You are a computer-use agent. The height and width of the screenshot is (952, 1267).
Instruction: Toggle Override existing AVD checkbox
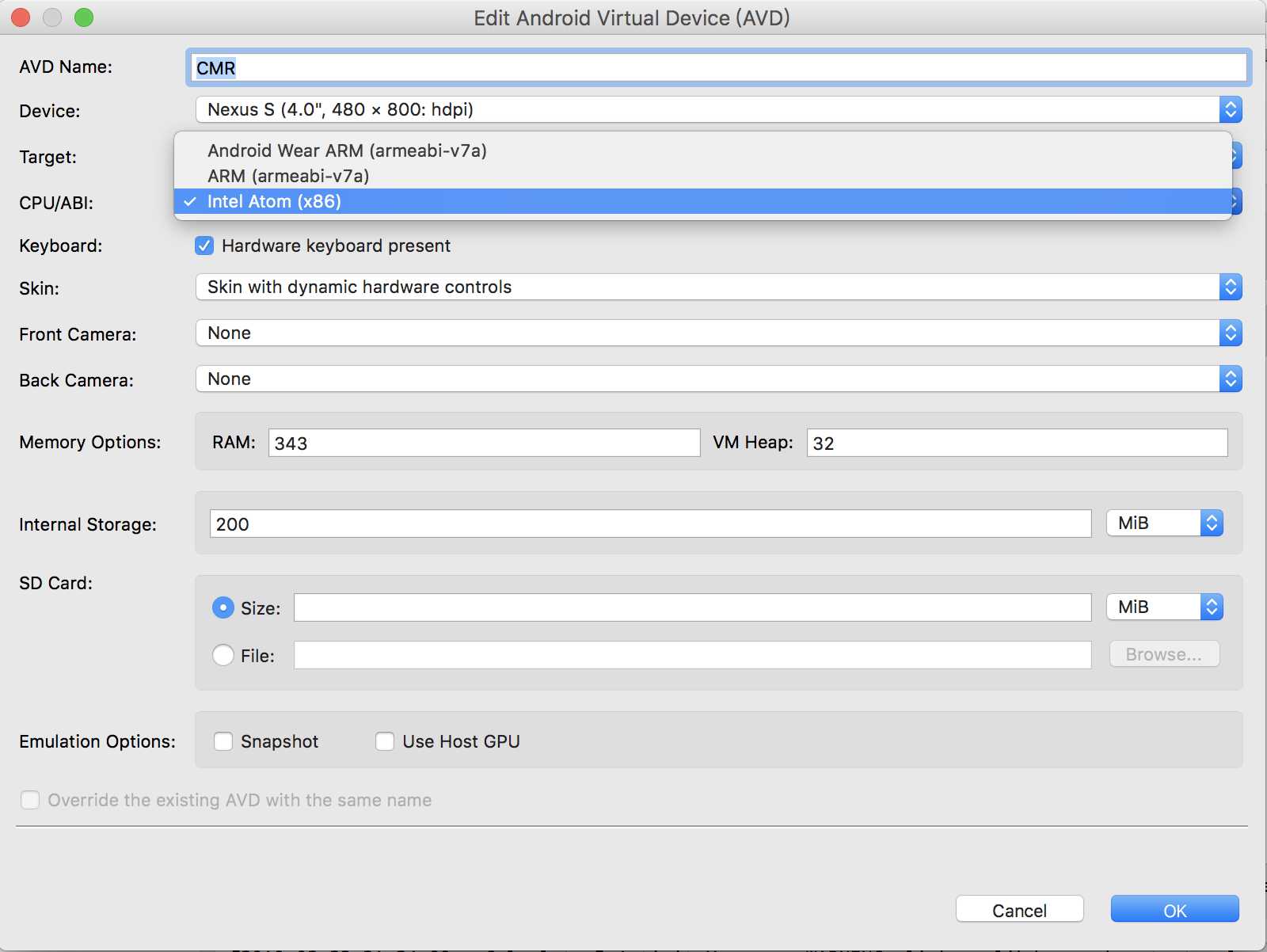(x=30, y=800)
